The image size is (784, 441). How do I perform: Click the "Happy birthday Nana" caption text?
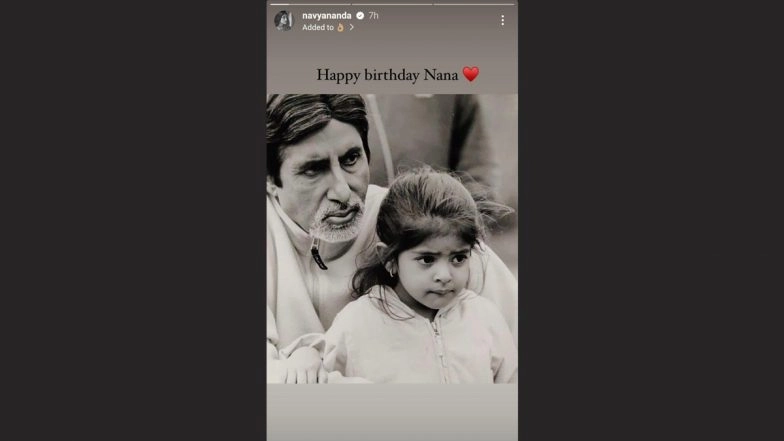click(x=387, y=75)
